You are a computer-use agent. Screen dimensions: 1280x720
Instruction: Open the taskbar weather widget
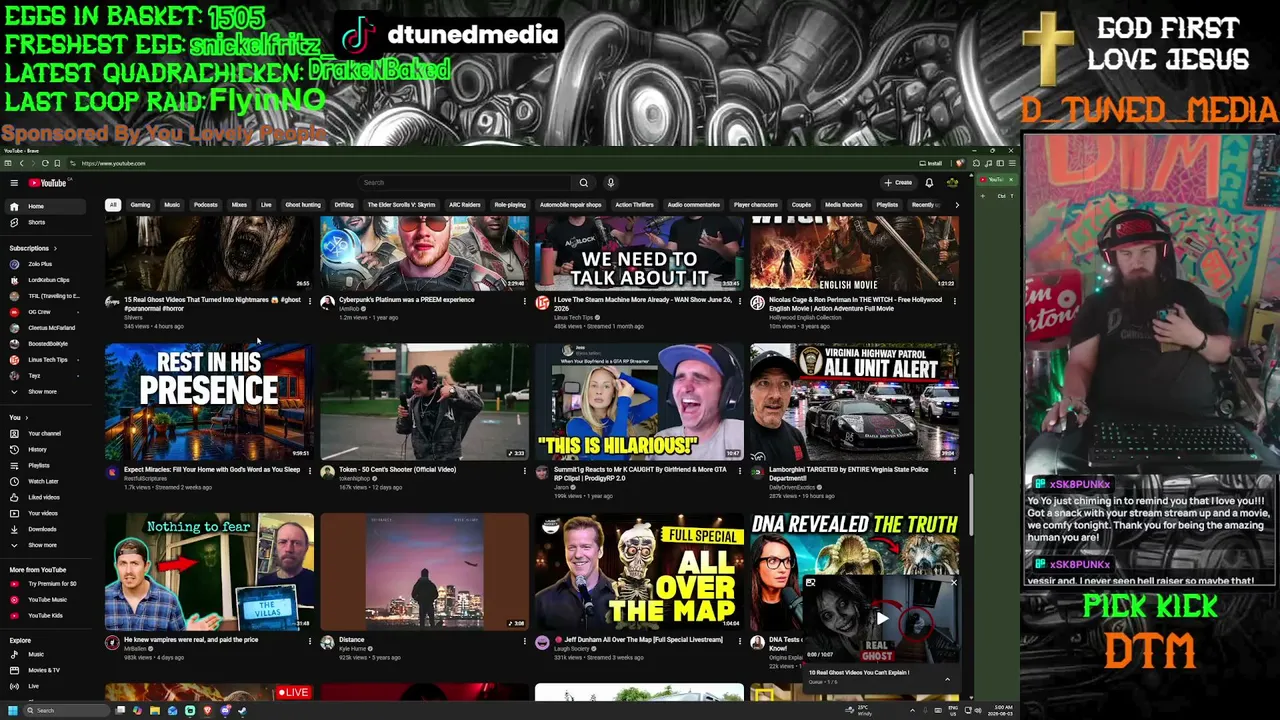tap(859, 711)
